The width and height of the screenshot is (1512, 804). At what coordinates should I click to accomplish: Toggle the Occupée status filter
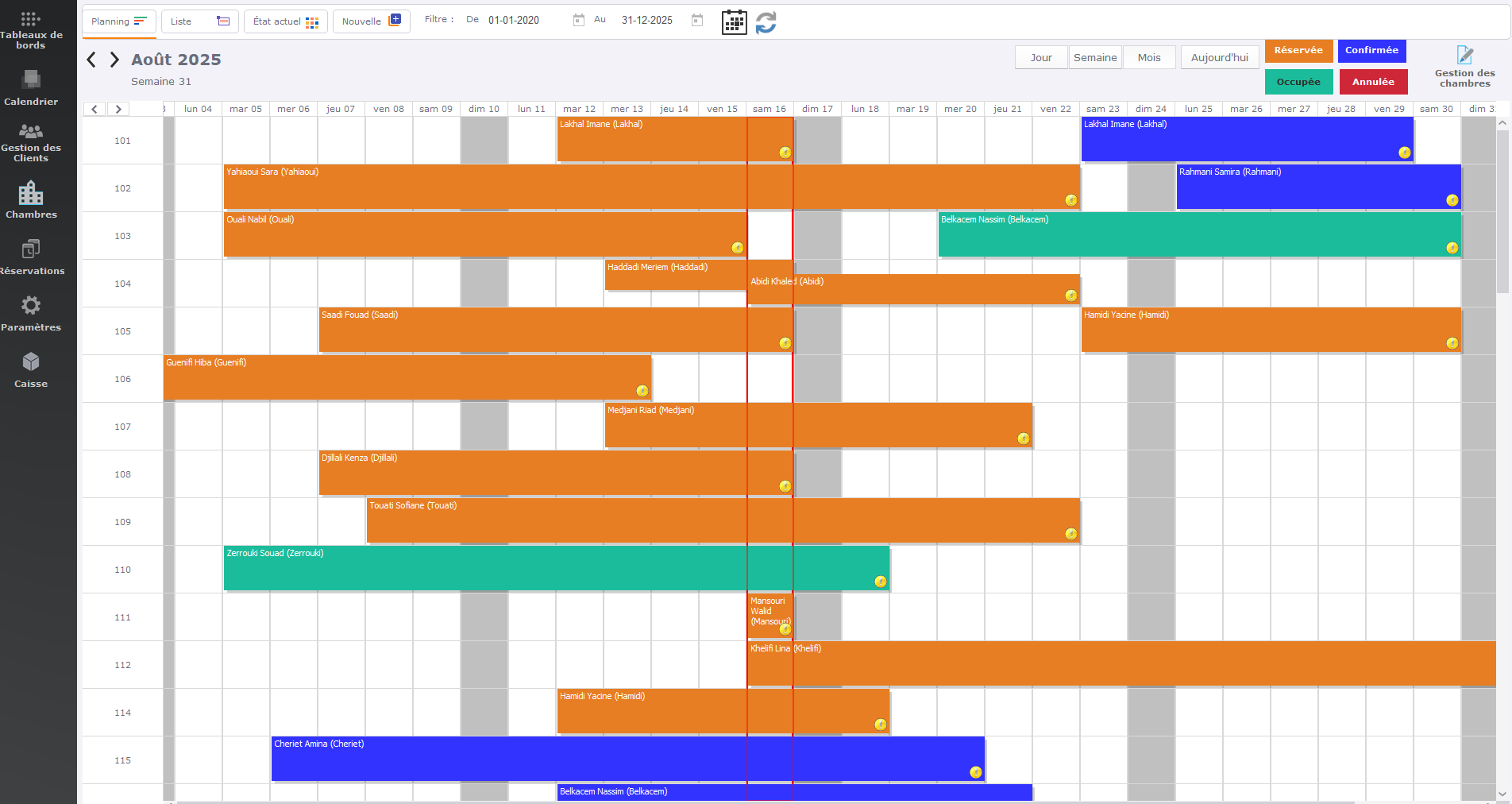(1298, 82)
